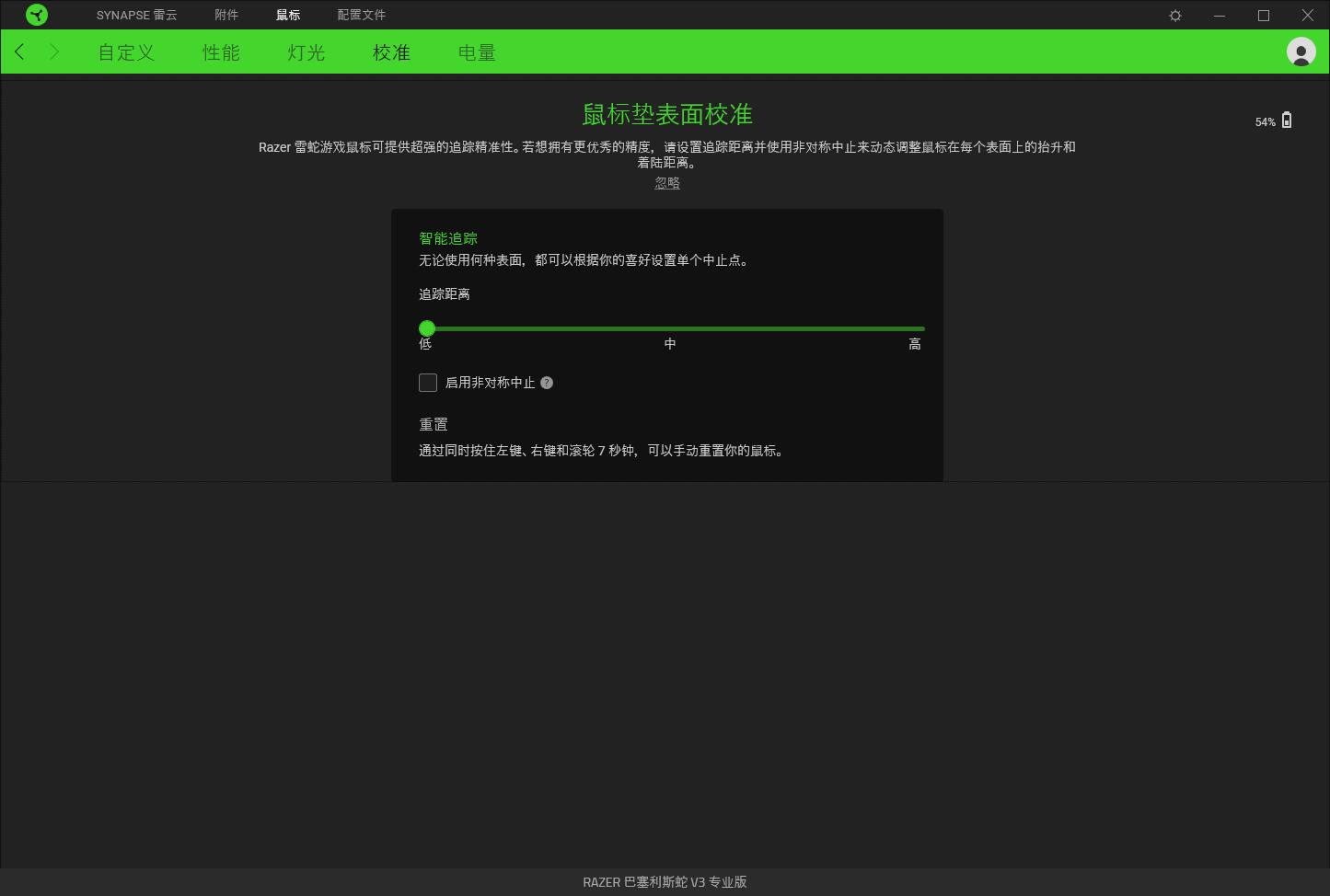
Task: Click the help icon next to 启用非对称中止
Action: tap(547, 383)
